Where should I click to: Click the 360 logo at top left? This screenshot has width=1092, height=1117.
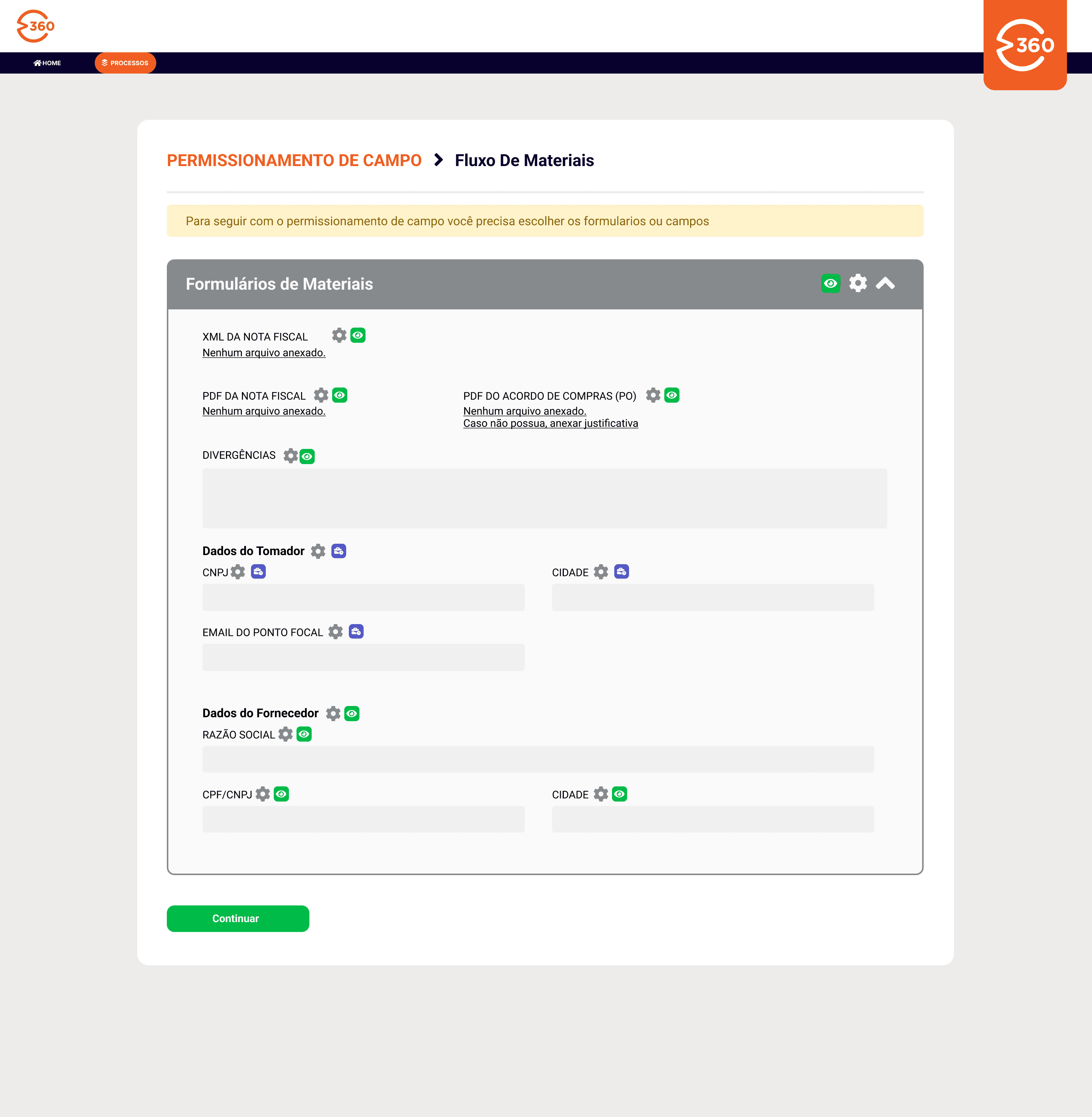36,26
